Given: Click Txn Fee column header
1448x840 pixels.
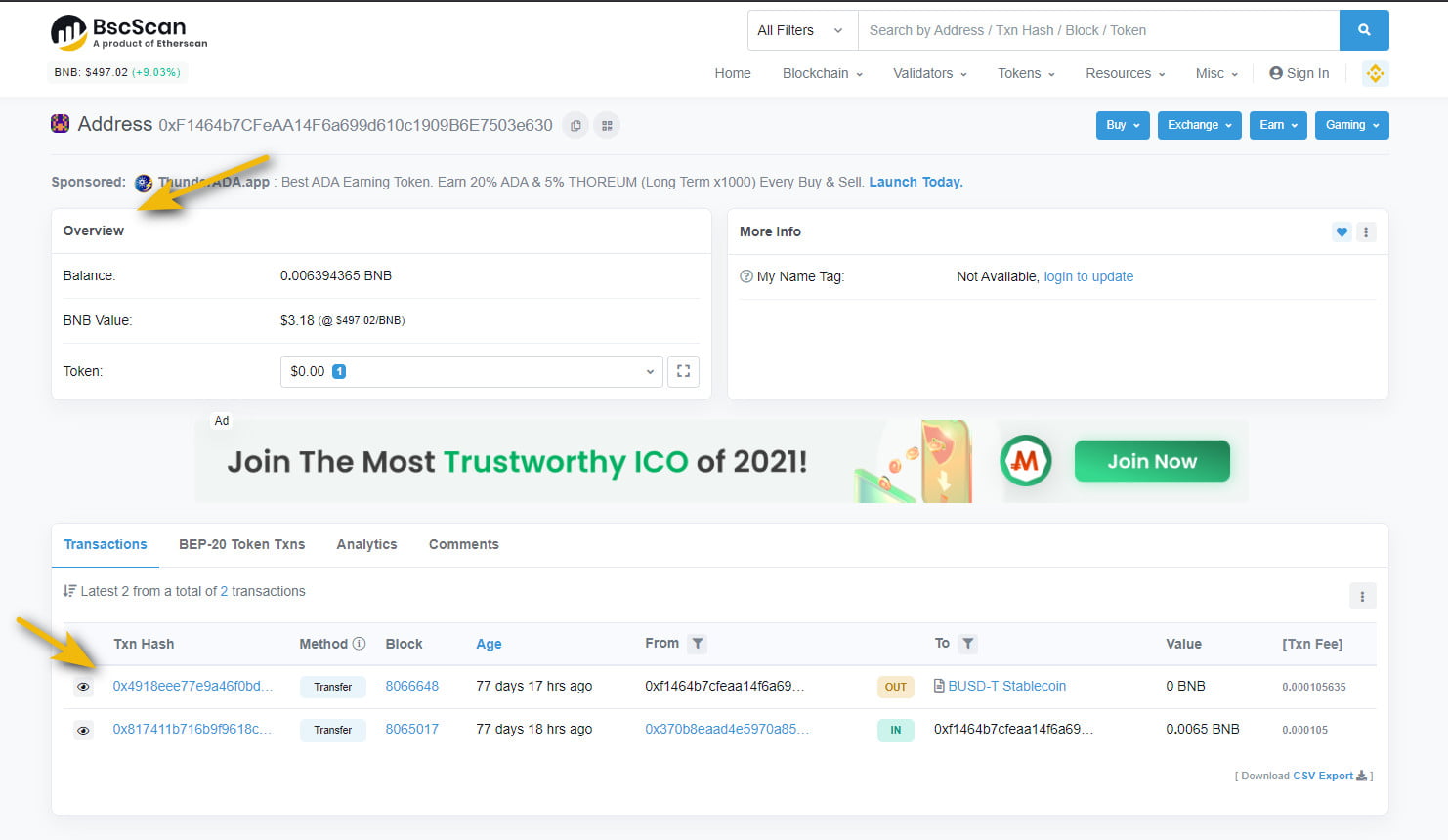Looking at the screenshot, I should click(x=1312, y=644).
